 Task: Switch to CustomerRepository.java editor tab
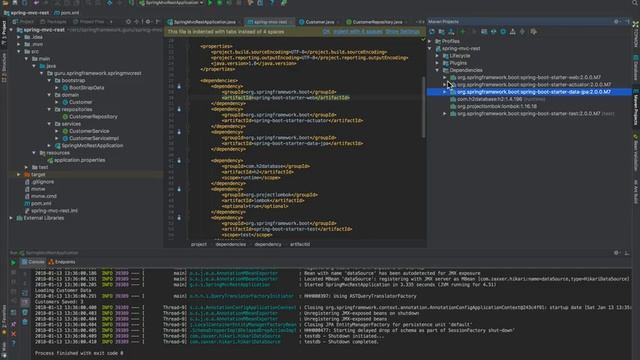[376, 22]
